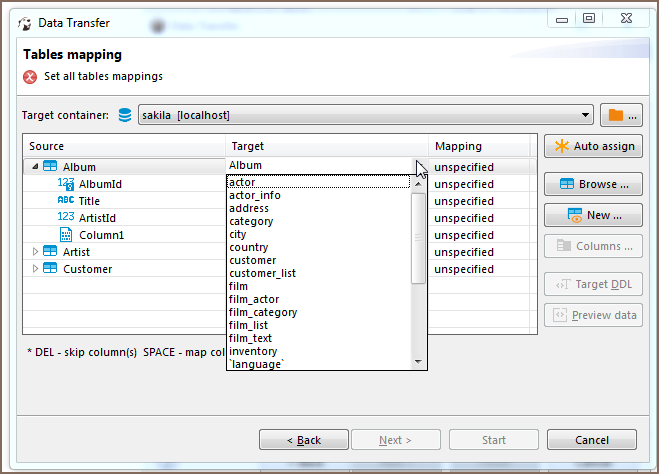Click the sakila database icon
This screenshot has width=659, height=474.
tap(125, 115)
